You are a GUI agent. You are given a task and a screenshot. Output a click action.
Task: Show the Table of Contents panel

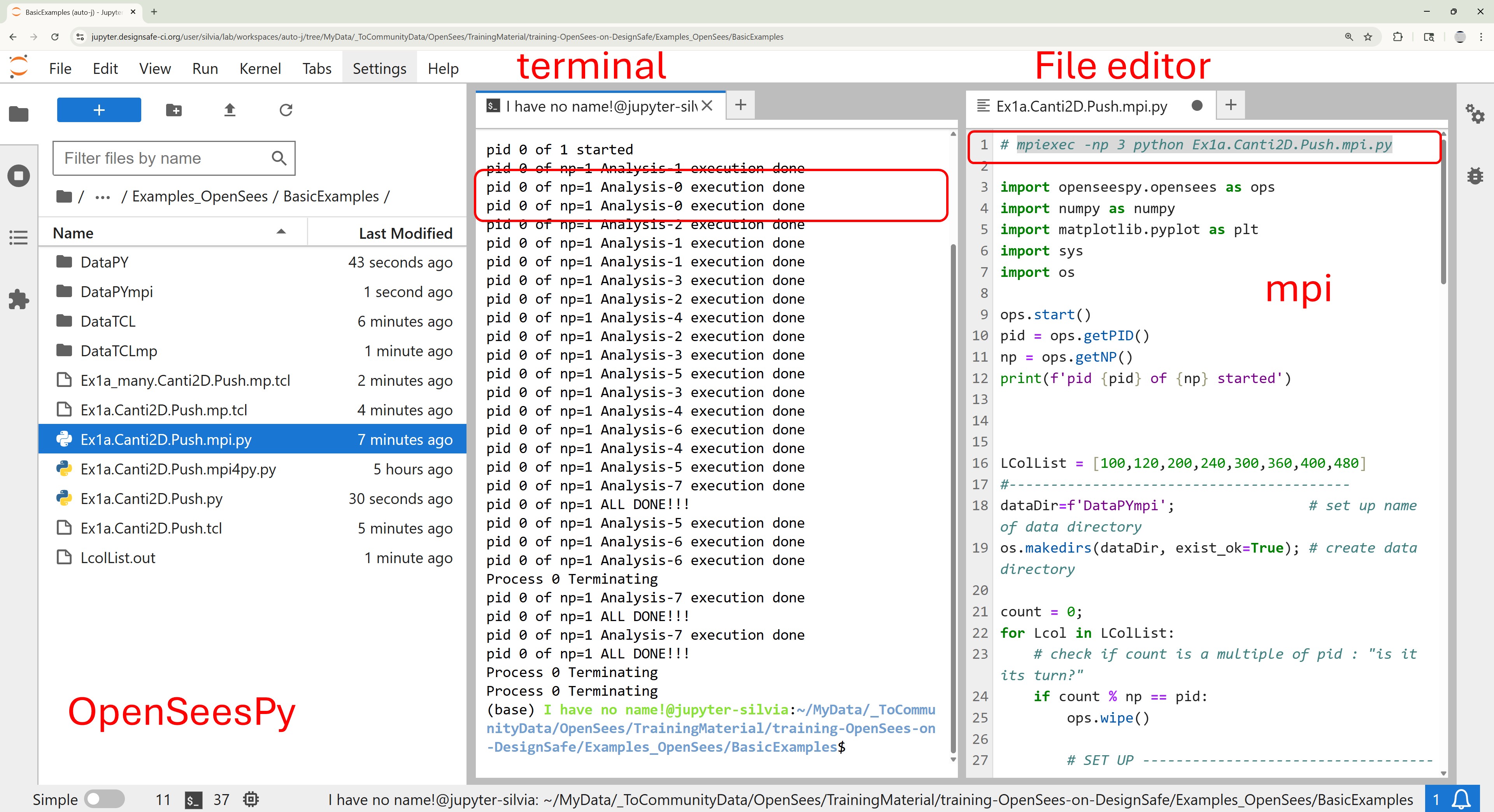[19, 238]
